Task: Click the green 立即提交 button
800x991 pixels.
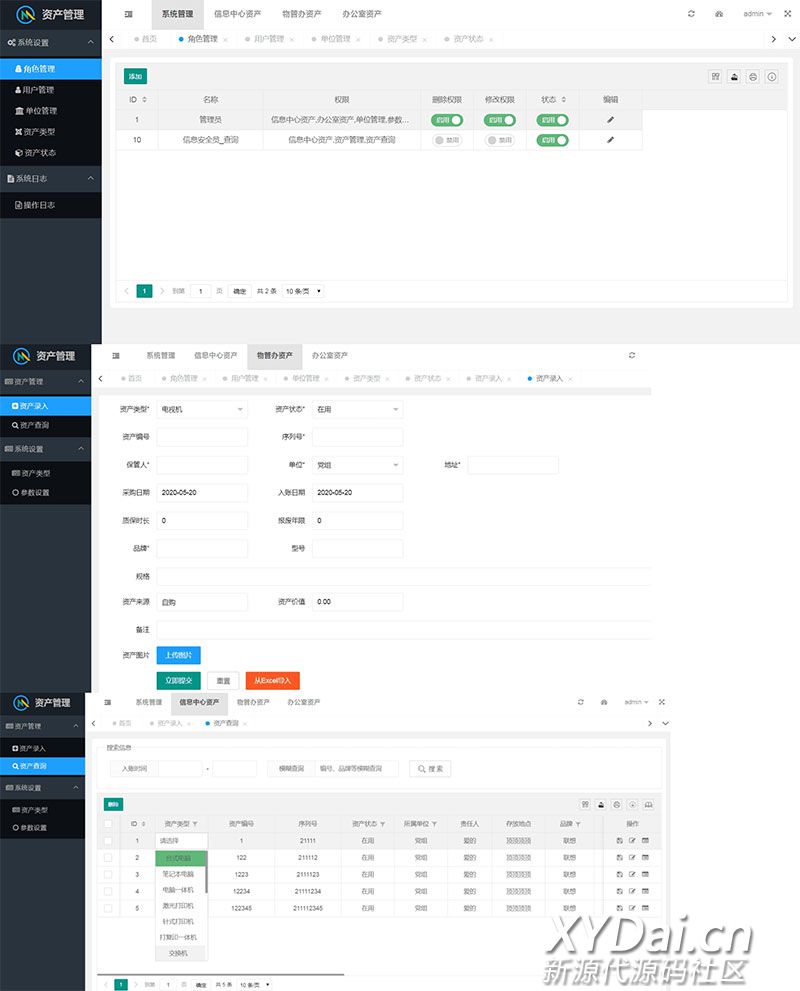Action: coord(179,681)
